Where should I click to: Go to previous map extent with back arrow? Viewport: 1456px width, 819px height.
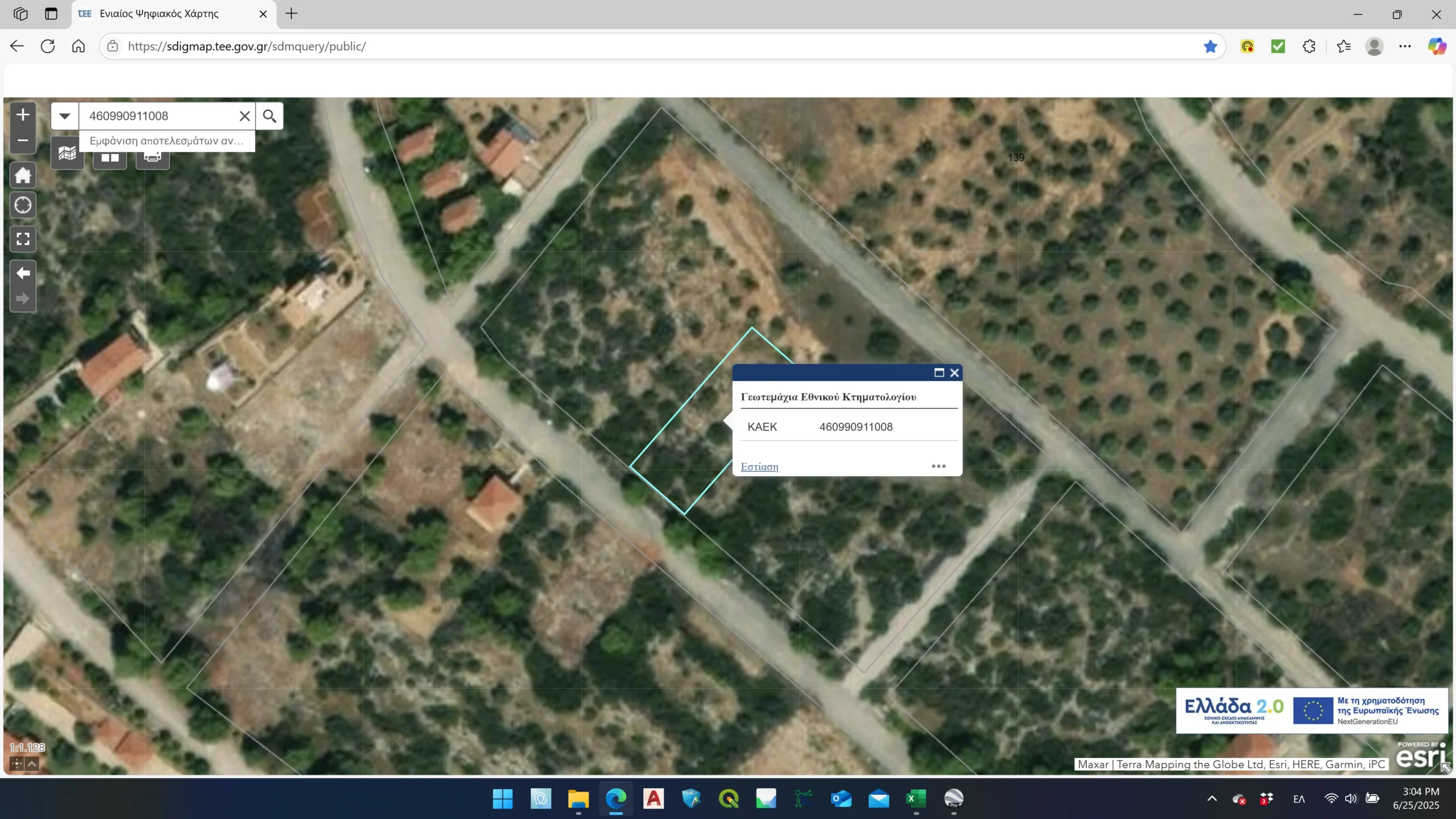(x=23, y=274)
